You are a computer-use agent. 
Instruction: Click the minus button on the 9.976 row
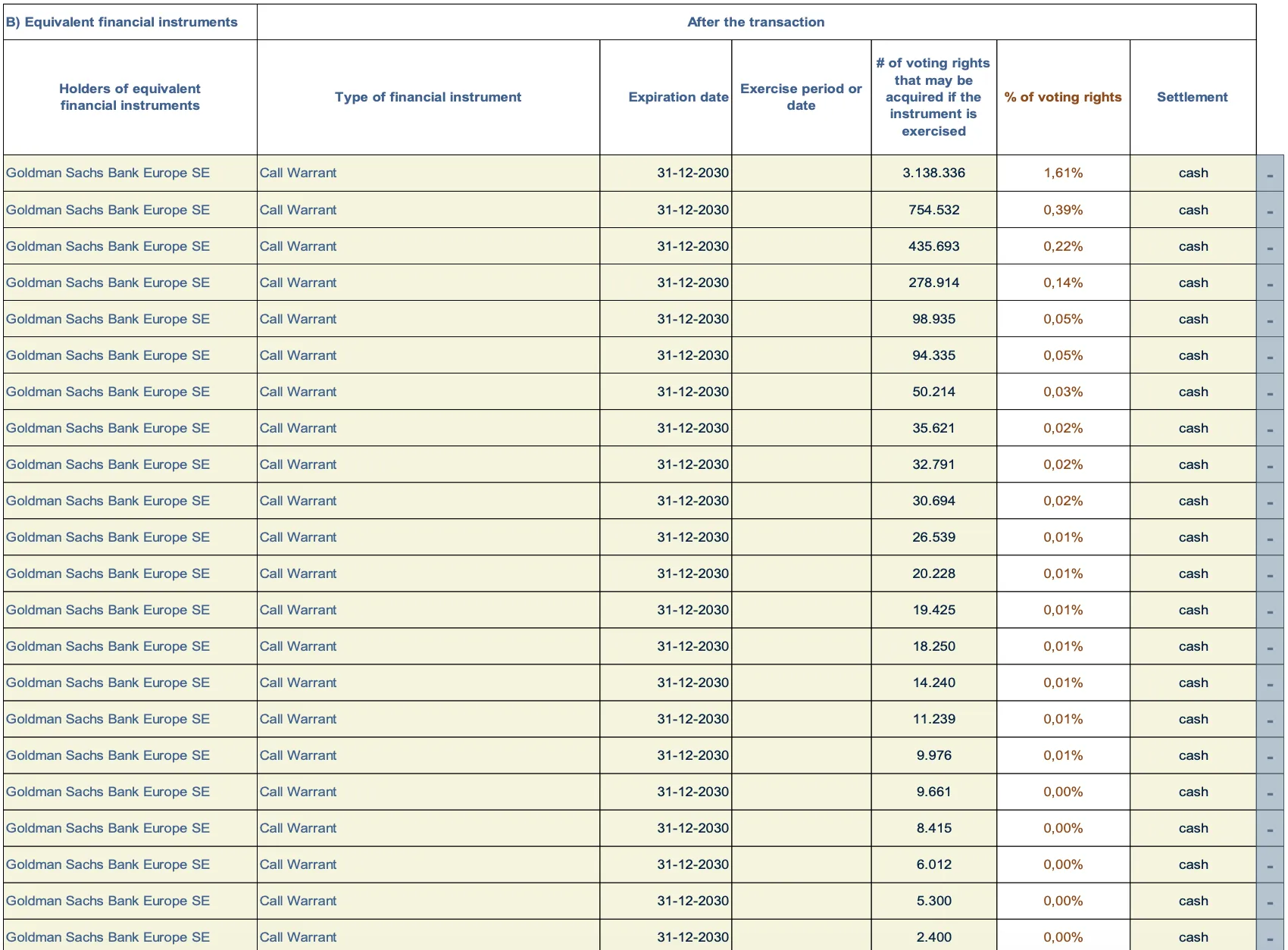click(x=1270, y=755)
